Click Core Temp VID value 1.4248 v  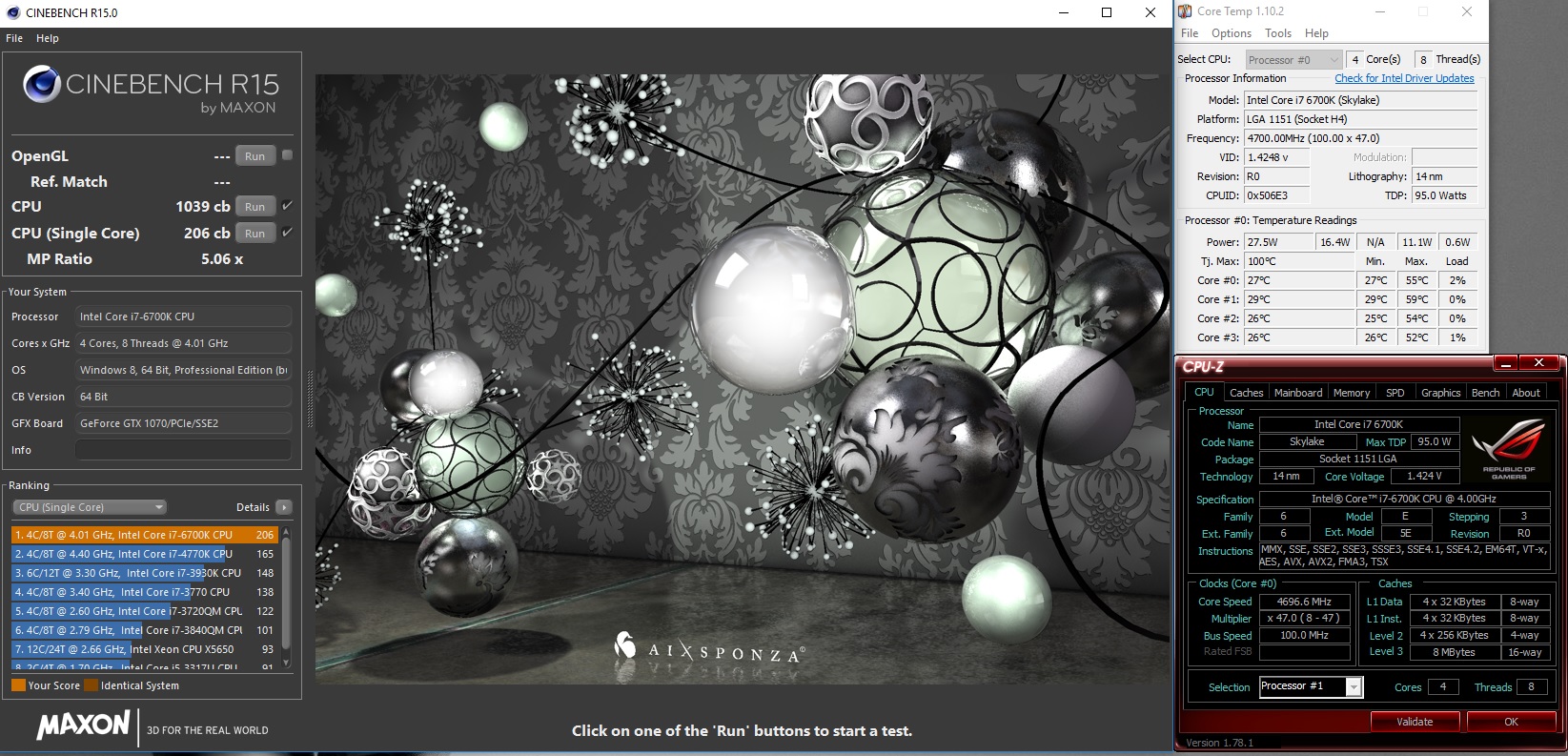point(1276,157)
